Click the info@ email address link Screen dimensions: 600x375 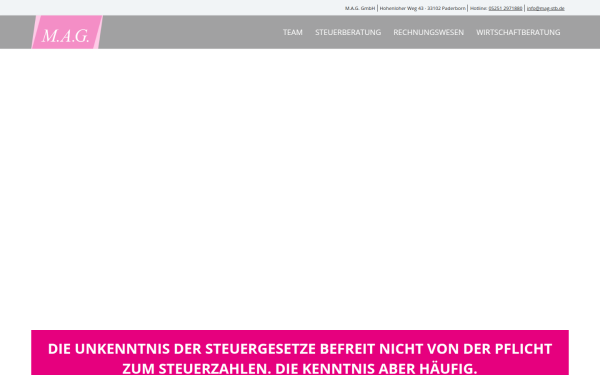pyautogui.click(x=546, y=8)
